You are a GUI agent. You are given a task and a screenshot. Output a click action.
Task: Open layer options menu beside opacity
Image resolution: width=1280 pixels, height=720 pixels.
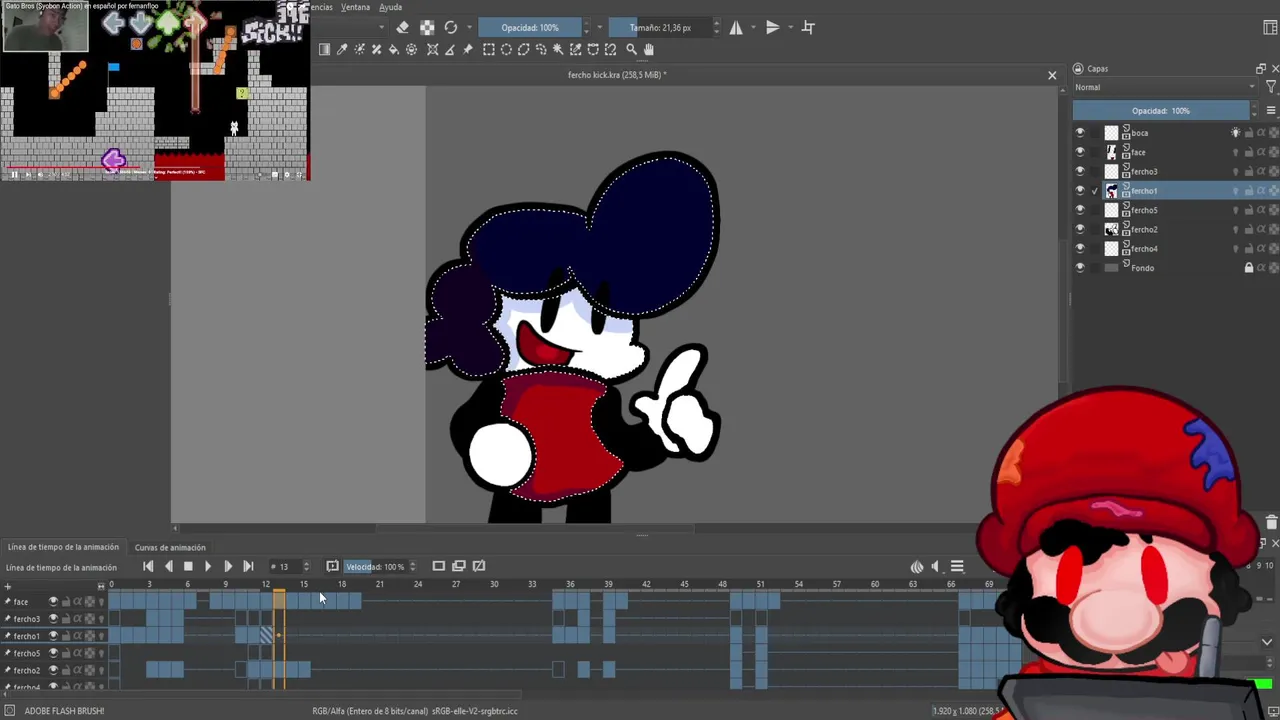click(x=1271, y=111)
